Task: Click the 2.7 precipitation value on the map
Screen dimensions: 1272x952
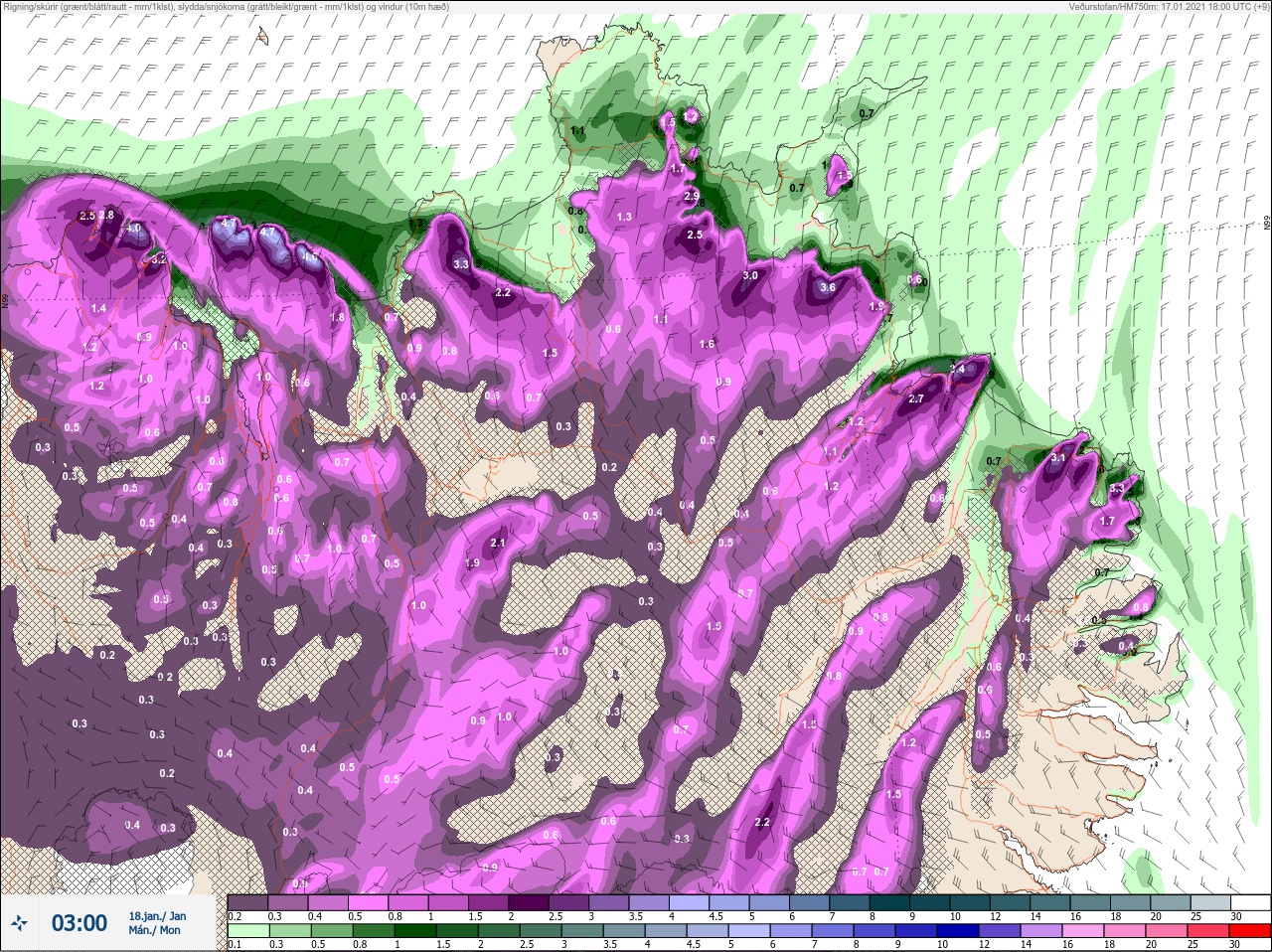Action: point(916,398)
